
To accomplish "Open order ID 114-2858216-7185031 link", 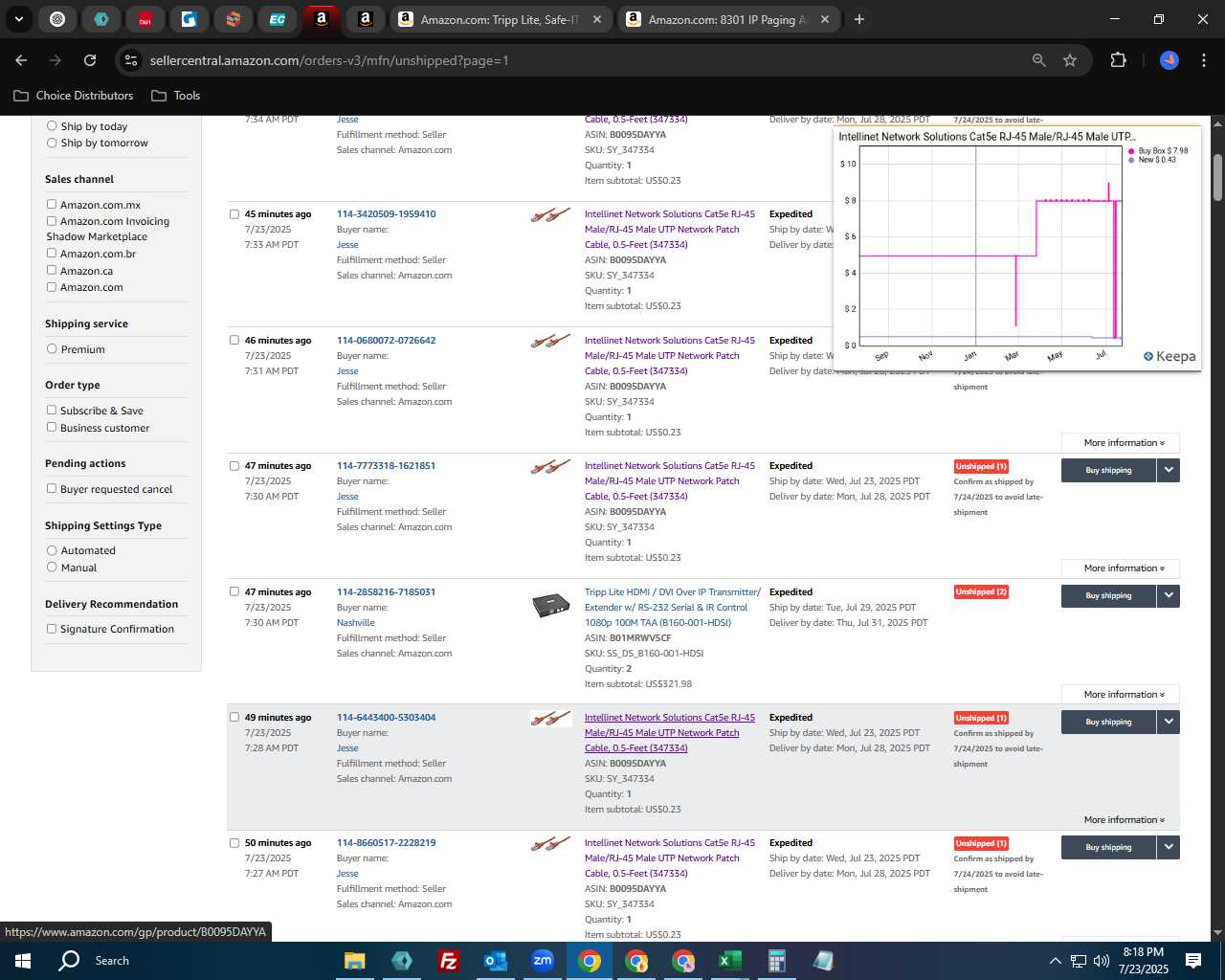I will click(x=386, y=591).
